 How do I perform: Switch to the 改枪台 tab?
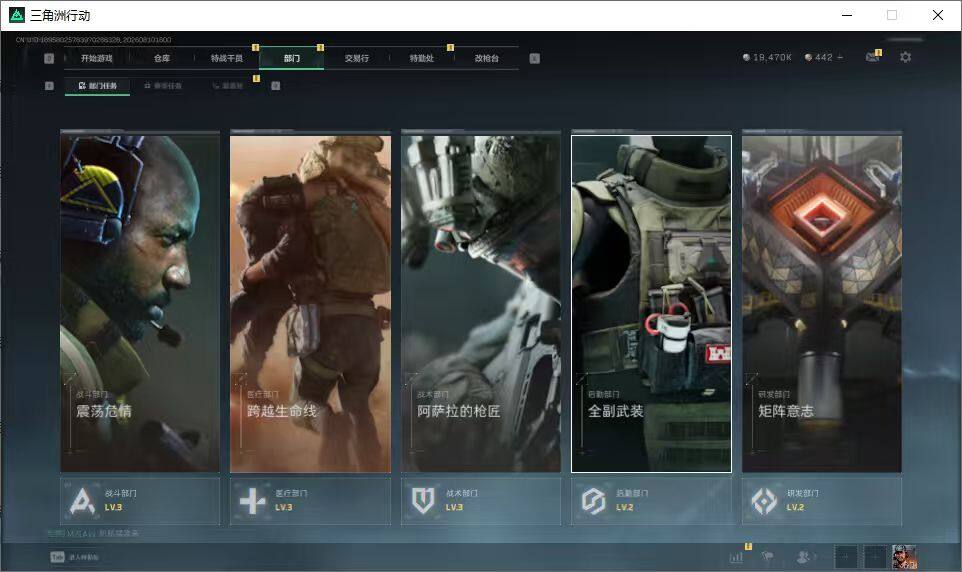[x=487, y=58]
